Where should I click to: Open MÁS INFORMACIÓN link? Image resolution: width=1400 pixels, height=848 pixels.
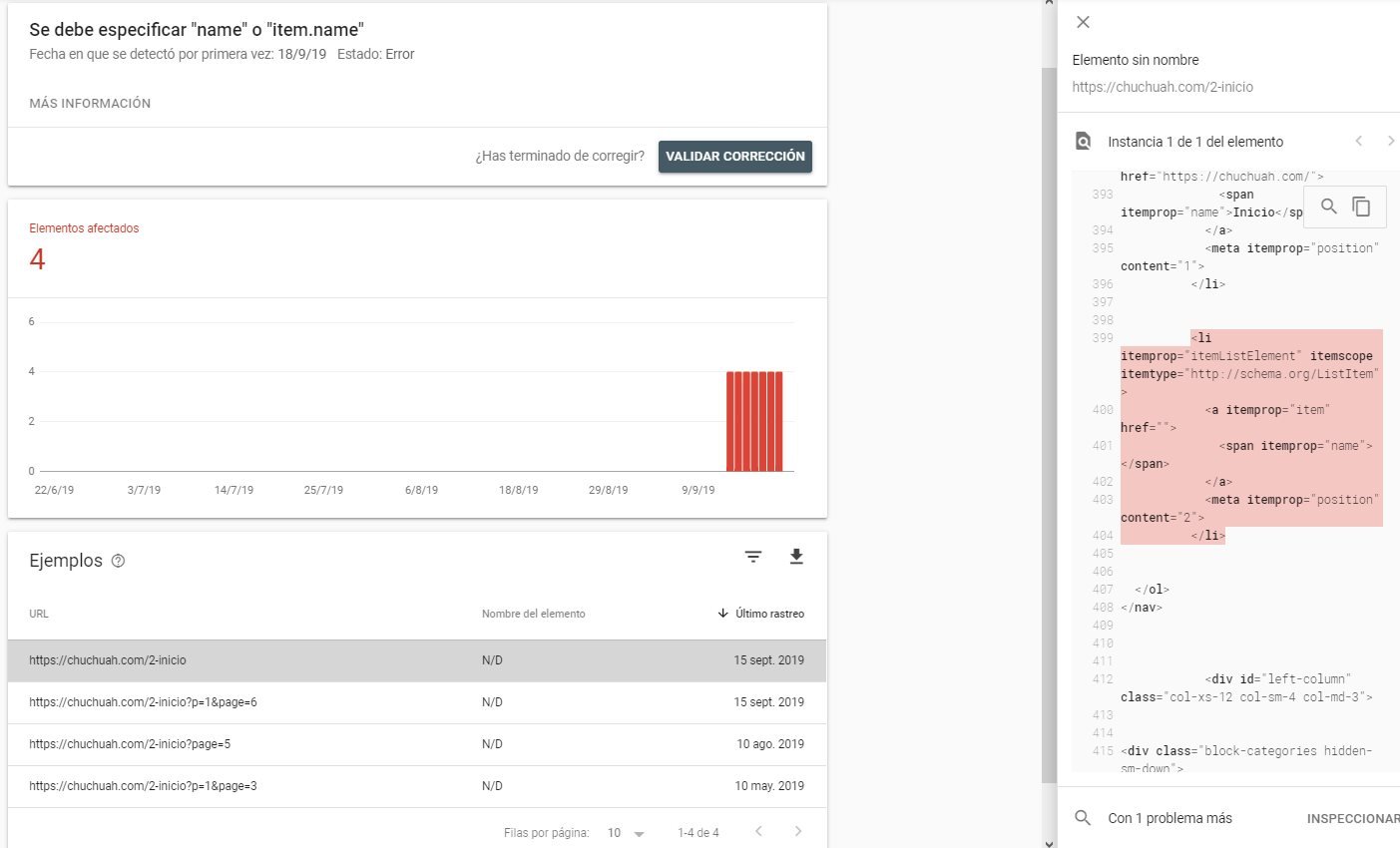point(90,103)
